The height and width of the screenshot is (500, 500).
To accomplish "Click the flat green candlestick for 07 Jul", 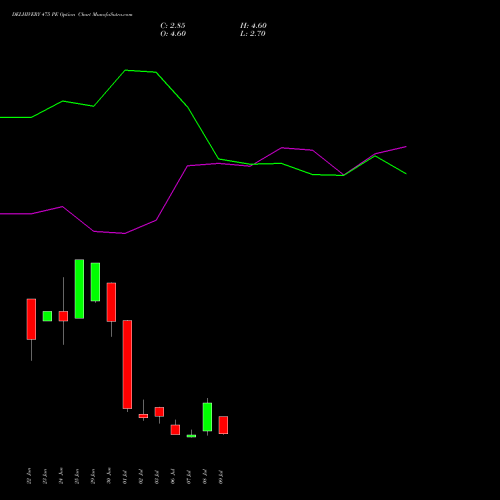I will (x=191, y=436).
